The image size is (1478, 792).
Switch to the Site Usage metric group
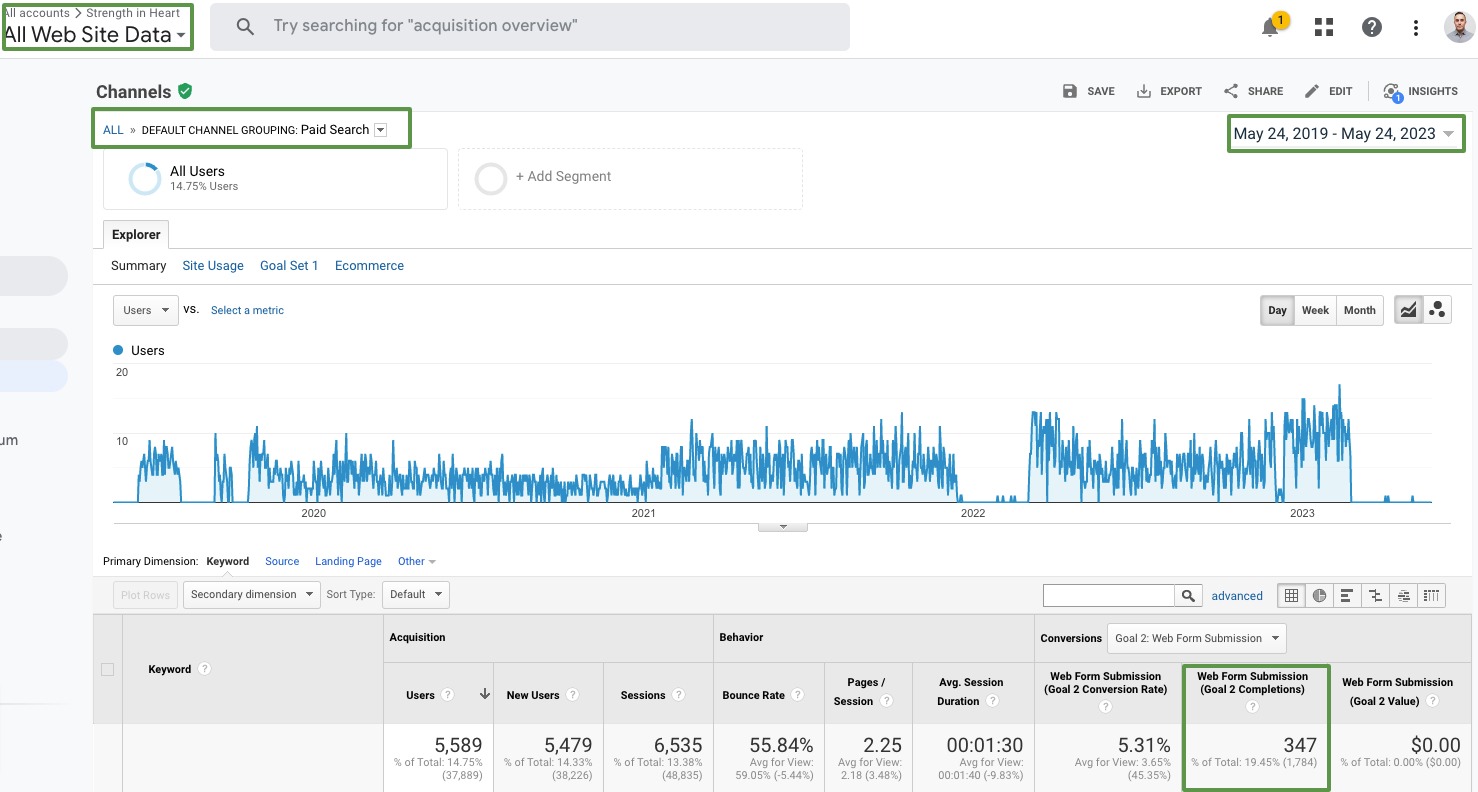pyautogui.click(x=213, y=265)
